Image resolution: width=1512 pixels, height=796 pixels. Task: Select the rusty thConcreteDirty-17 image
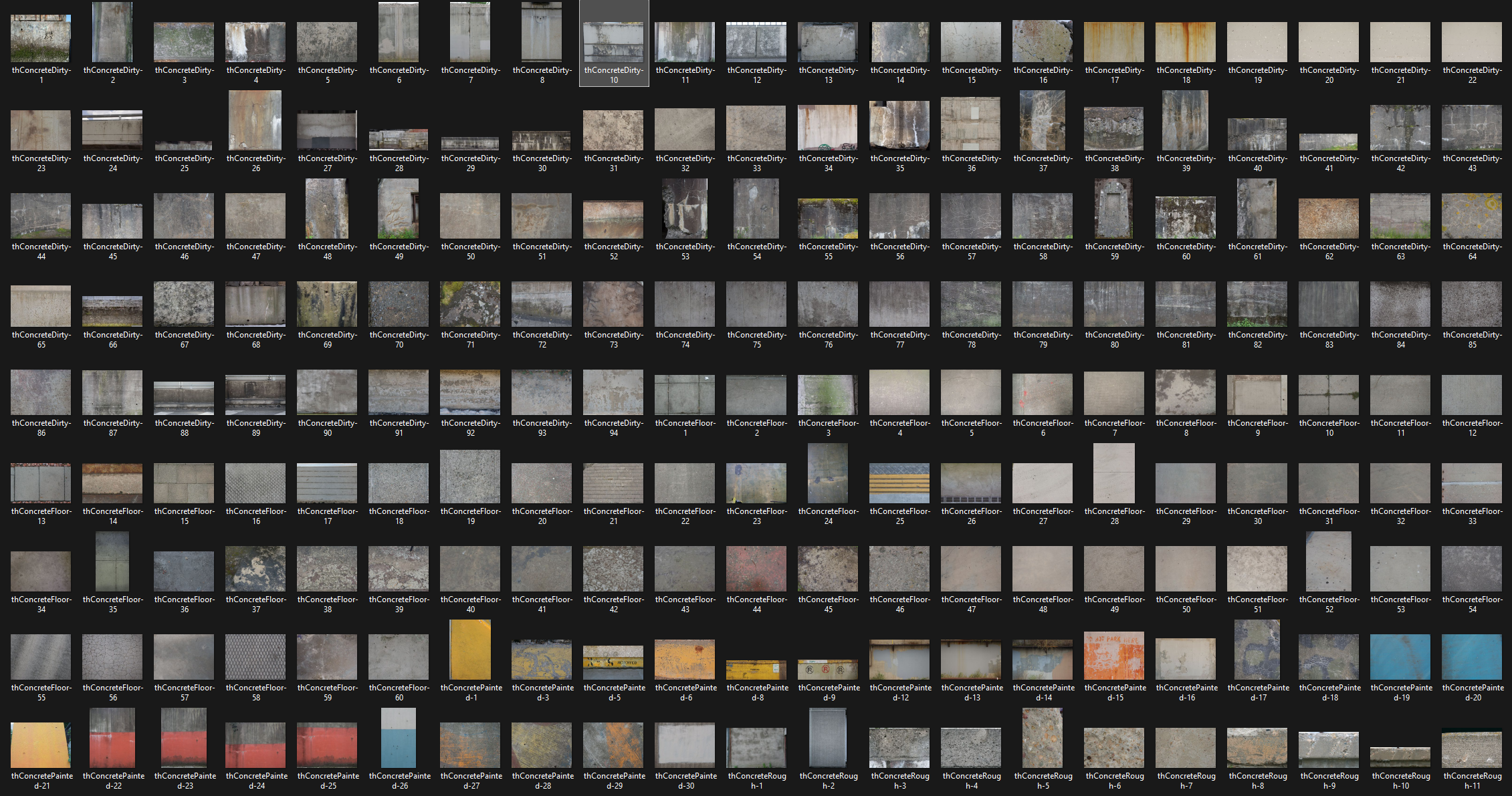(1114, 42)
